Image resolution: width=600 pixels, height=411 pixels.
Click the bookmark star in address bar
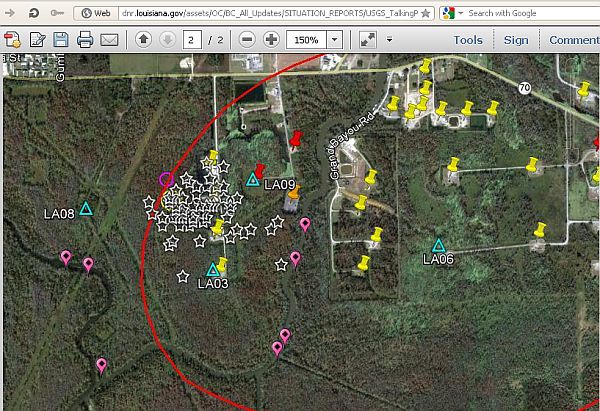426,13
